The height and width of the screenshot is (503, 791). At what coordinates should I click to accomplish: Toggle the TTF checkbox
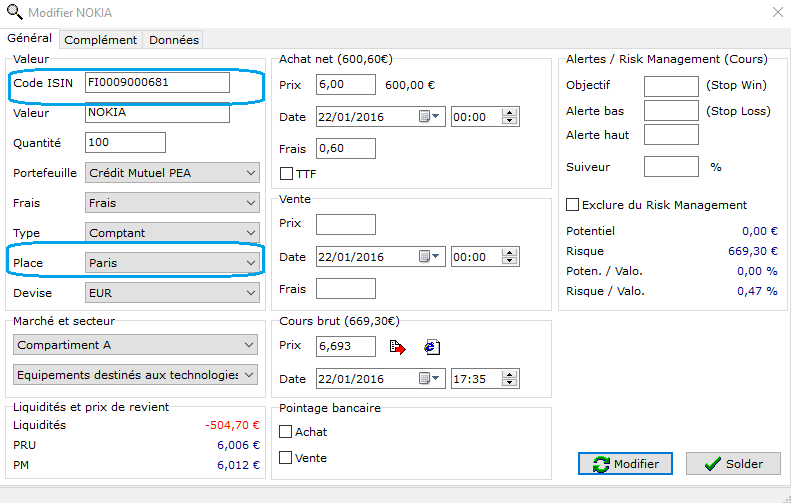[286, 174]
